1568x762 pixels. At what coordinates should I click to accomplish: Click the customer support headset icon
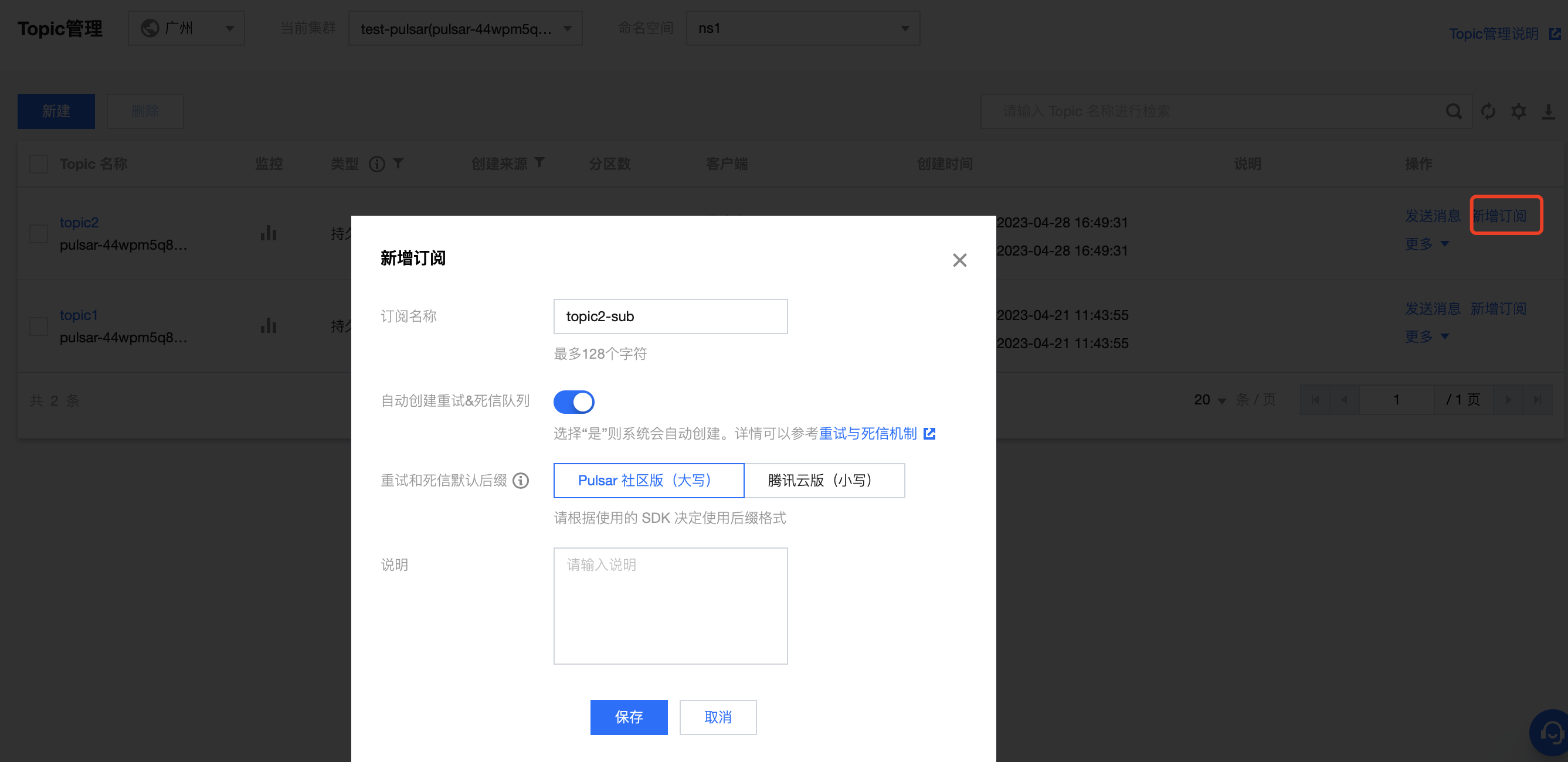1552,733
